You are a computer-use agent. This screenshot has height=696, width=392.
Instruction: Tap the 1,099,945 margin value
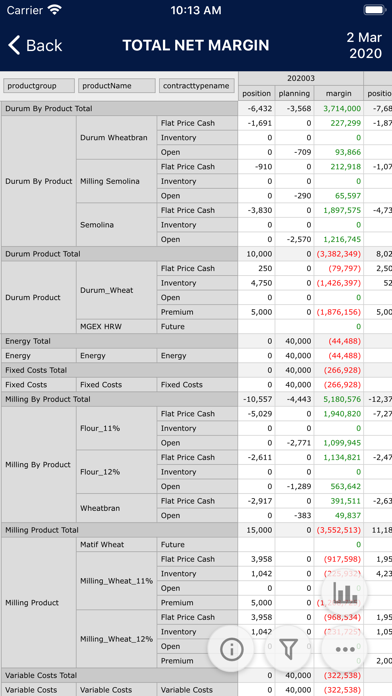[342, 443]
